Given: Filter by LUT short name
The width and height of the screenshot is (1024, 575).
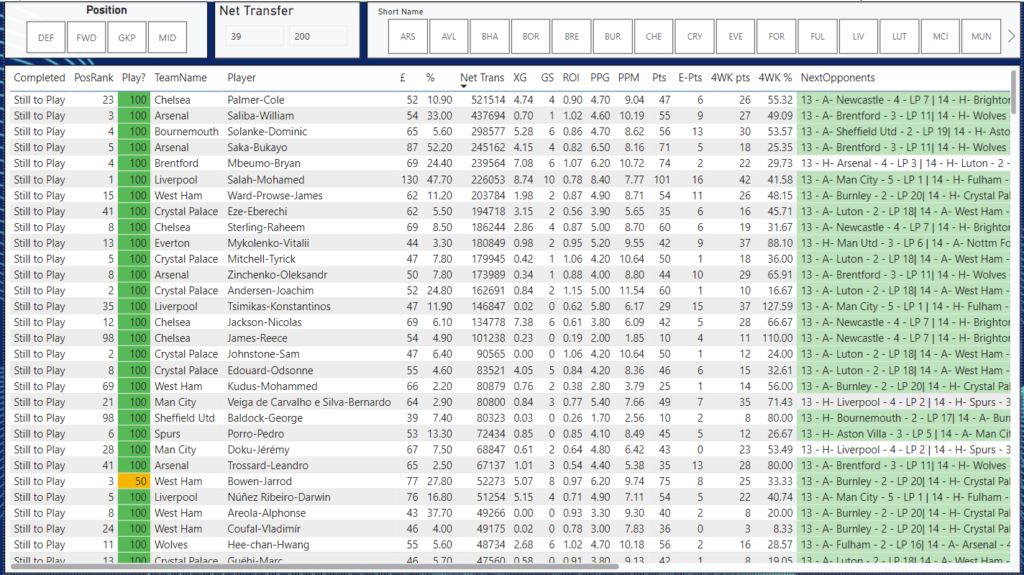Looking at the screenshot, I should [899, 37].
